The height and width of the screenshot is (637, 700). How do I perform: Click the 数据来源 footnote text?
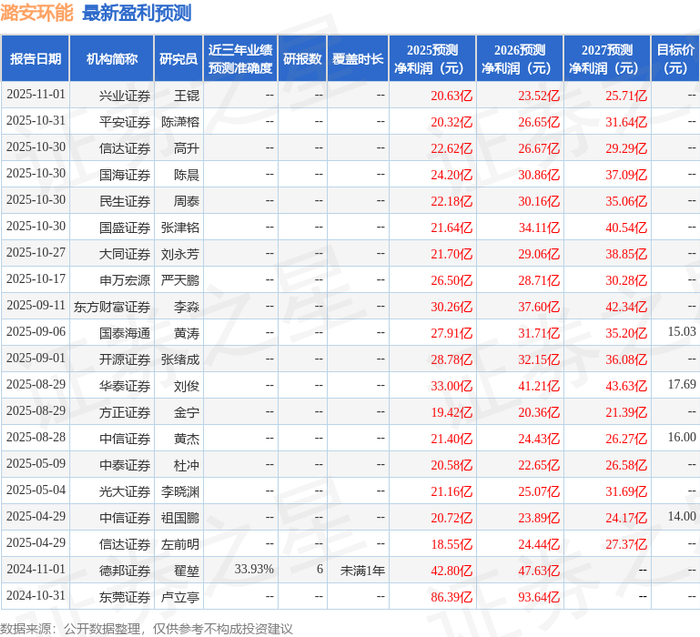(146, 629)
